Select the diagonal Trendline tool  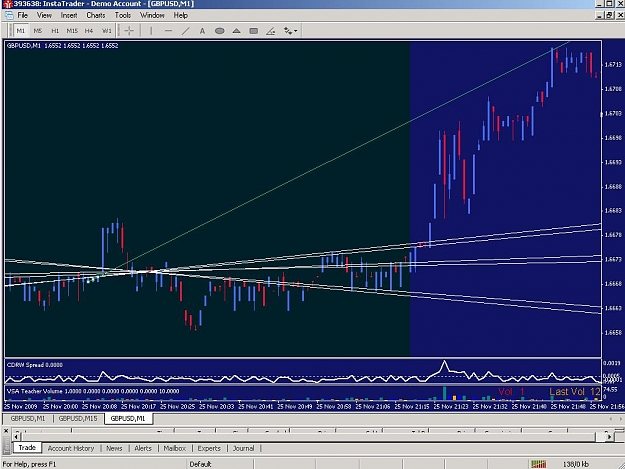click(x=185, y=31)
